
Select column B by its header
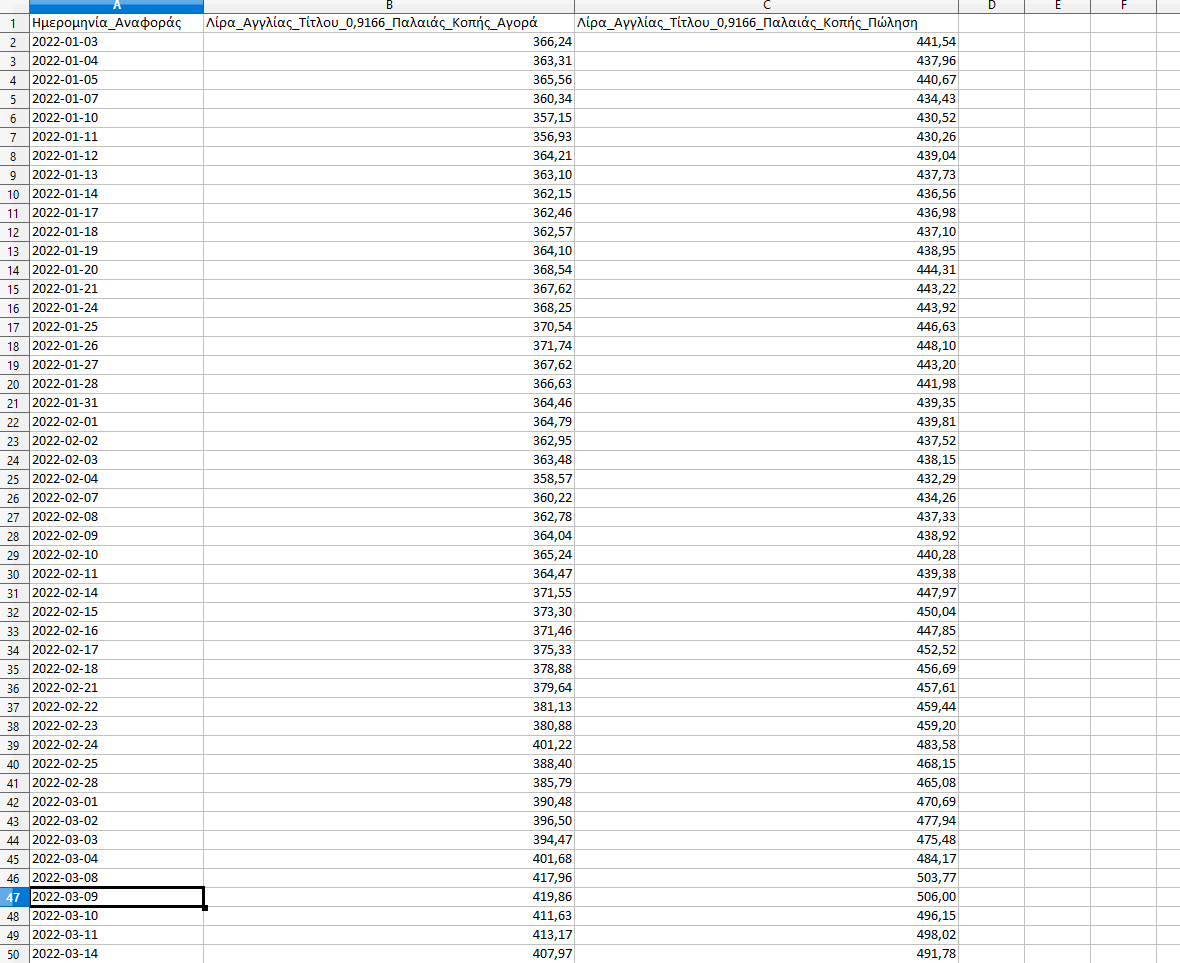point(389,6)
